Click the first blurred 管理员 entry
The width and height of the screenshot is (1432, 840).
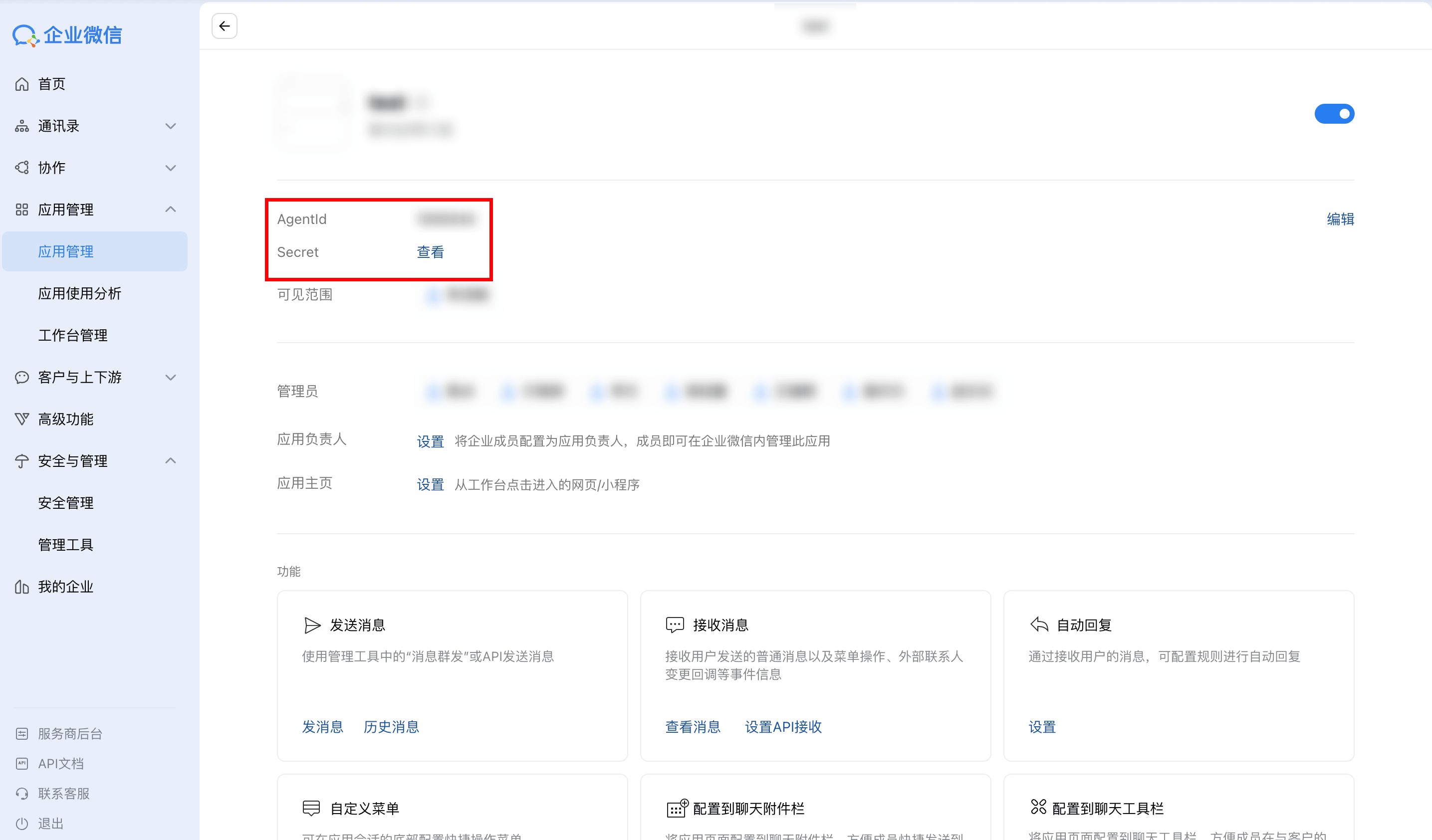tap(451, 392)
